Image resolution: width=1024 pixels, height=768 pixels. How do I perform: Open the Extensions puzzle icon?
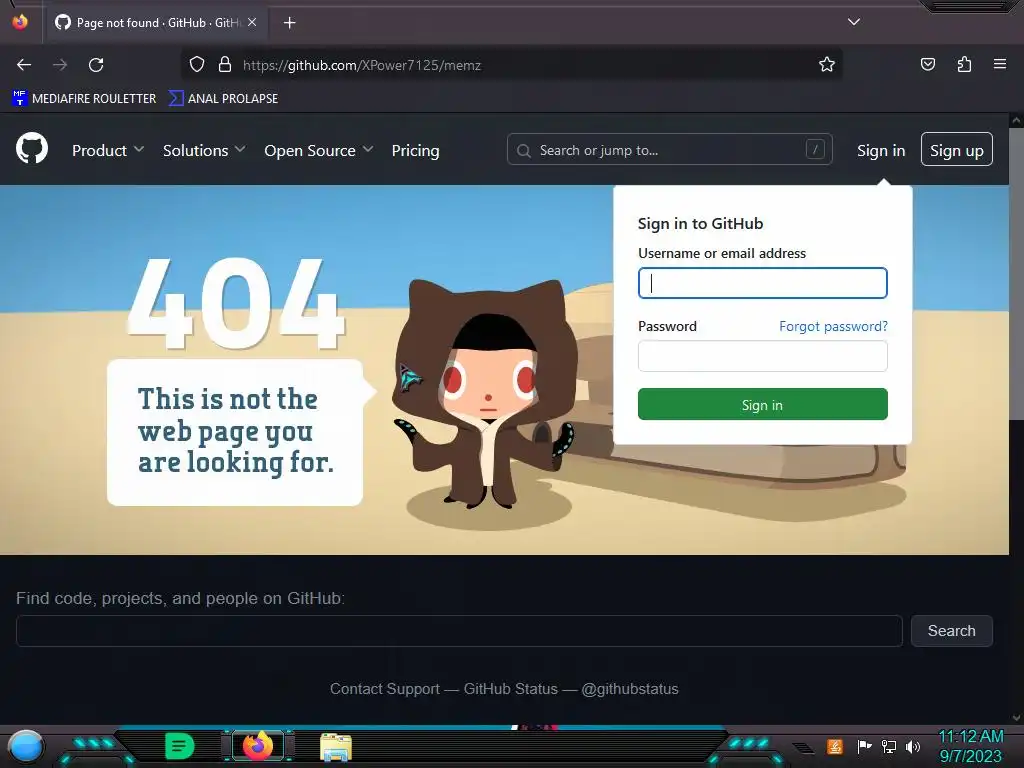[964, 65]
